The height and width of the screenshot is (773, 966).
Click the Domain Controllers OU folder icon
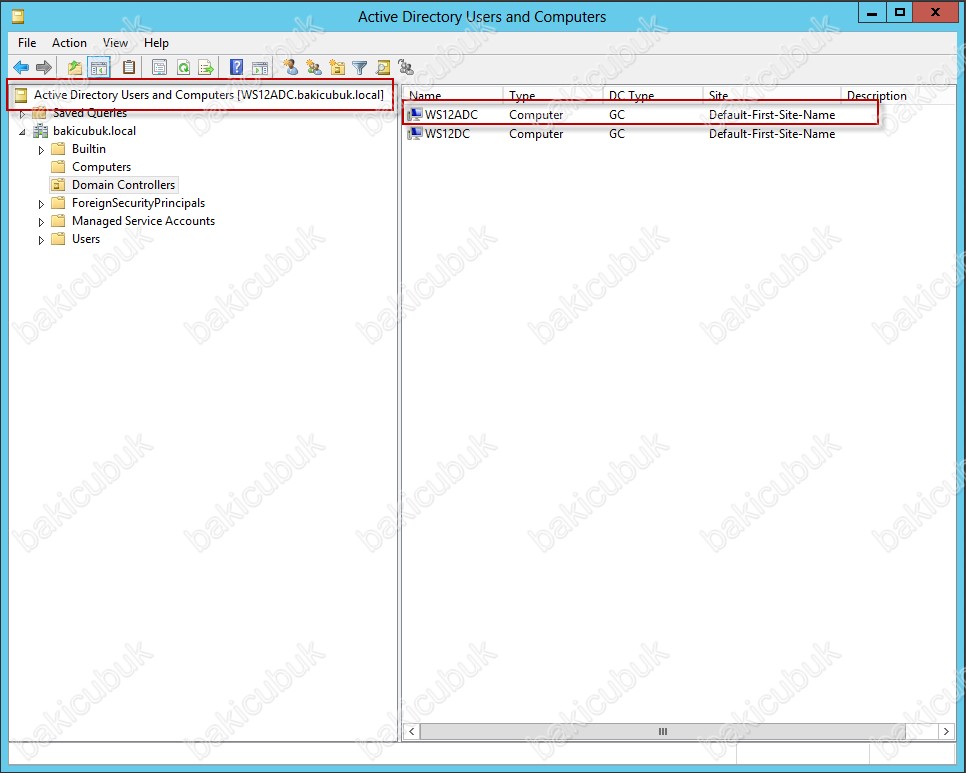click(59, 185)
